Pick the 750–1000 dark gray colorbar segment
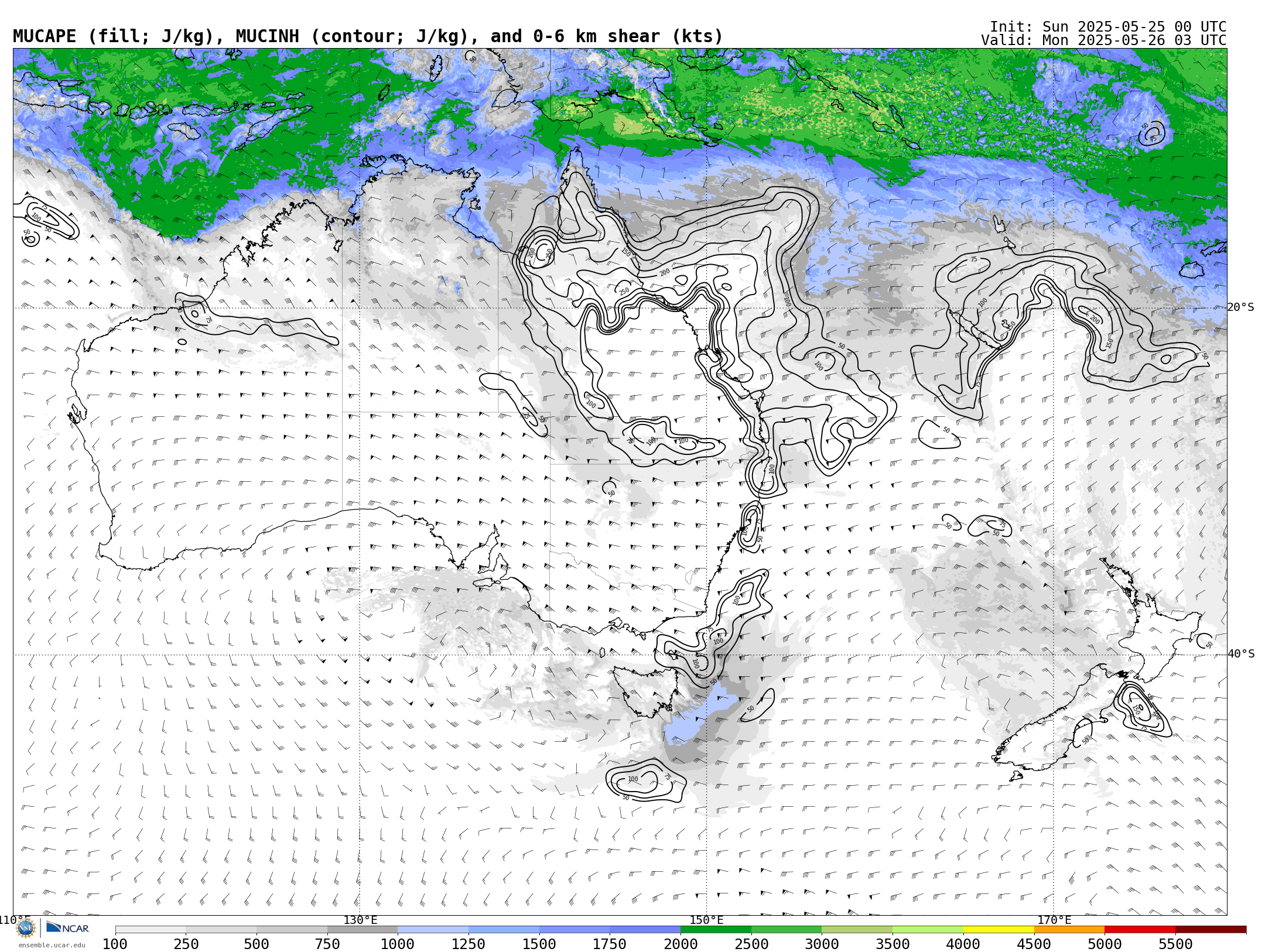 [x=363, y=930]
